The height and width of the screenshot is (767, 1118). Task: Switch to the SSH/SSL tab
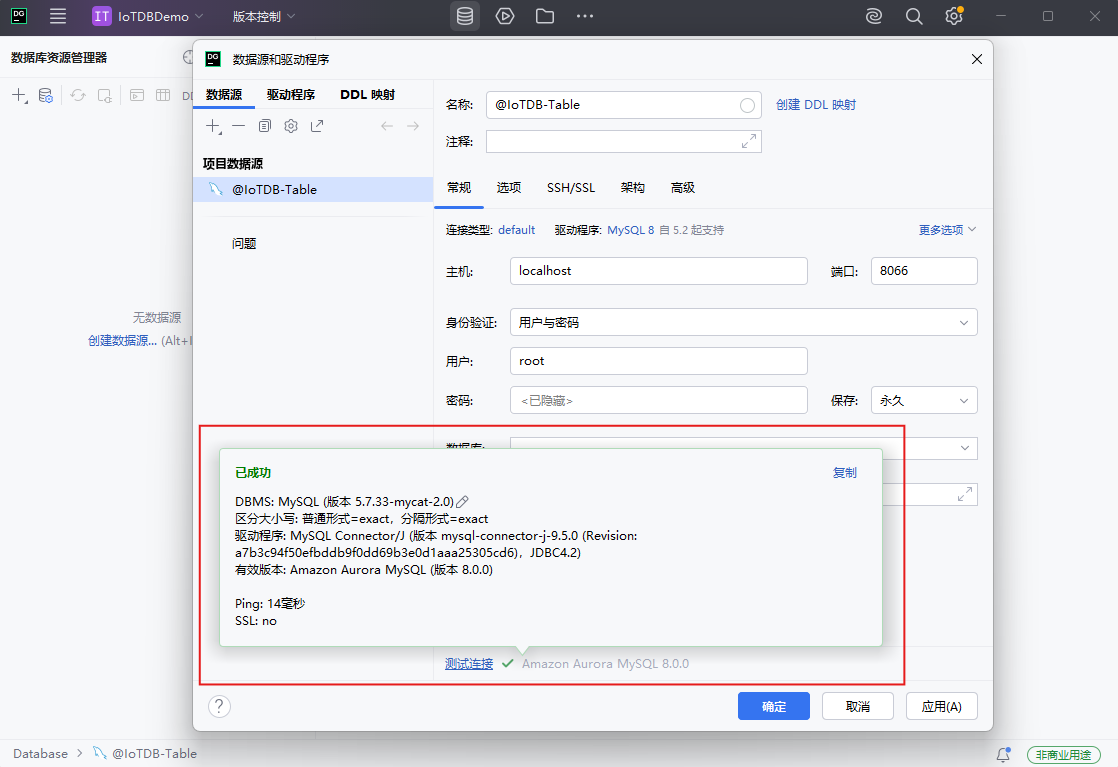coord(571,187)
